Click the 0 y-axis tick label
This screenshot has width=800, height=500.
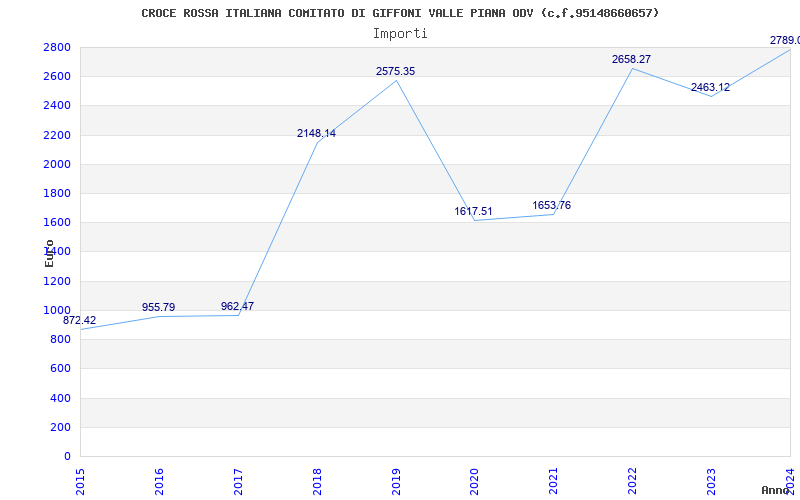tap(67, 456)
